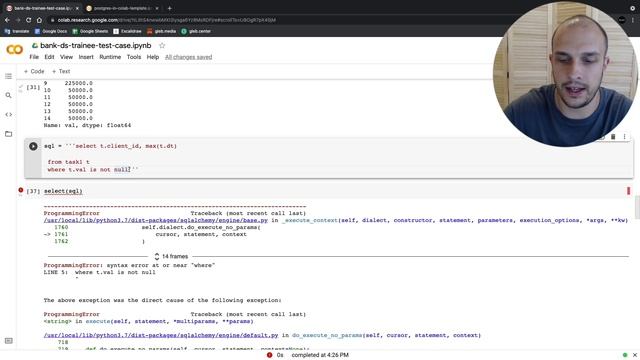The height and width of the screenshot is (360, 640).
Task: Click the do_execute_no_params function name in traceback
Action: point(327,336)
